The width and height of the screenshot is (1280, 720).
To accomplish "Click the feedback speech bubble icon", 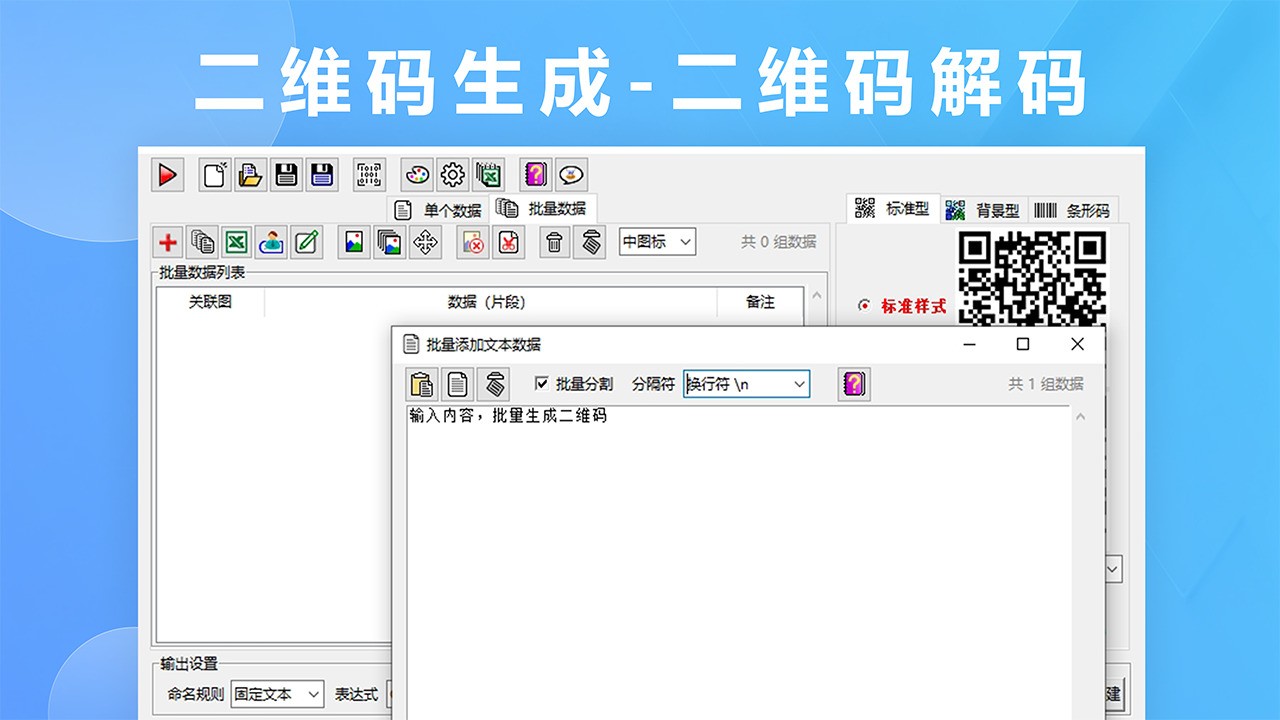I will (572, 174).
